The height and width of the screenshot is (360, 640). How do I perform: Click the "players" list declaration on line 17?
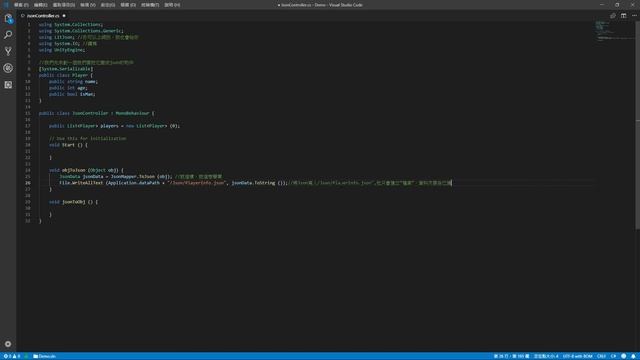(x=114, y=126)
